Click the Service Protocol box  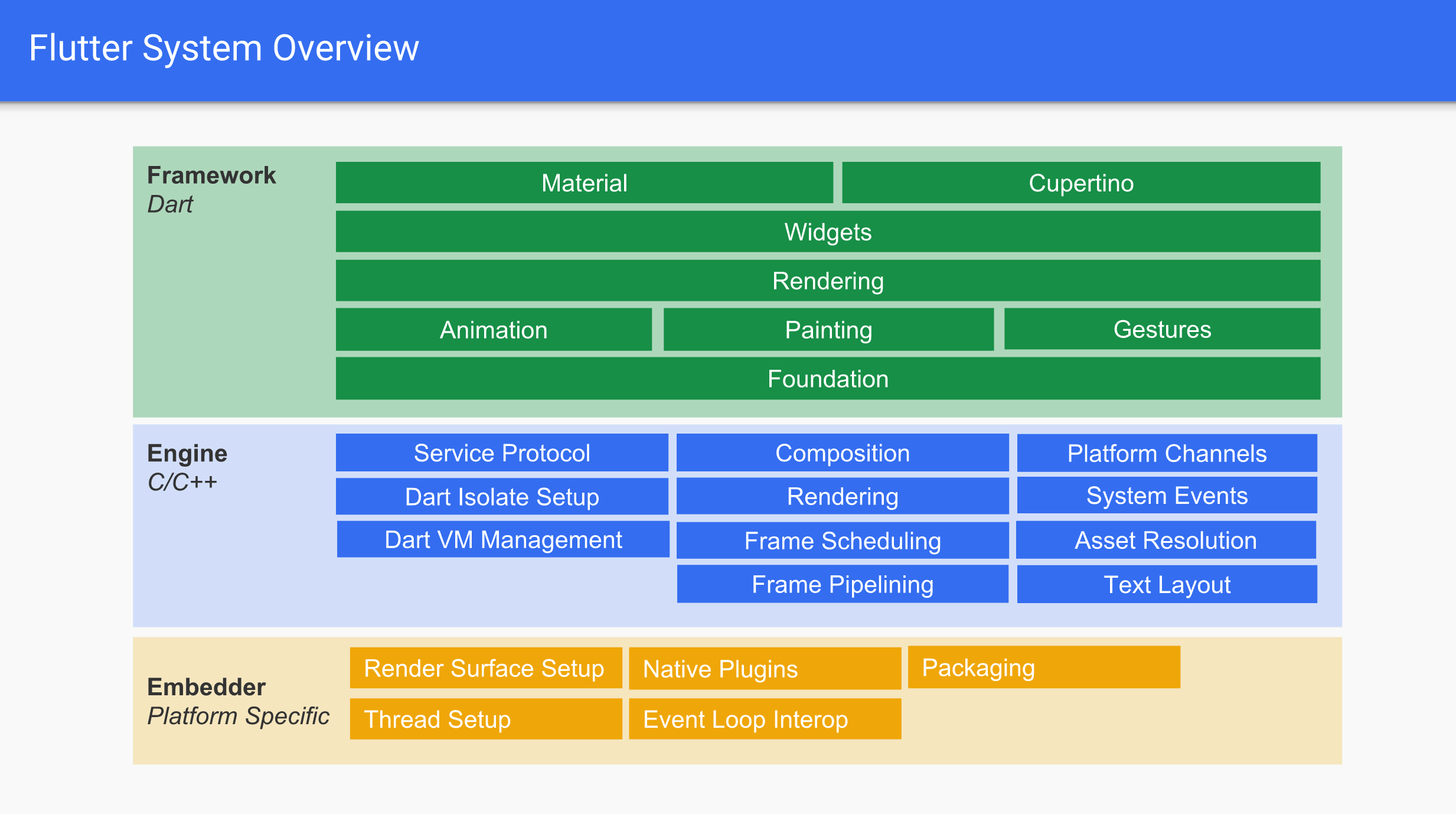502,452
